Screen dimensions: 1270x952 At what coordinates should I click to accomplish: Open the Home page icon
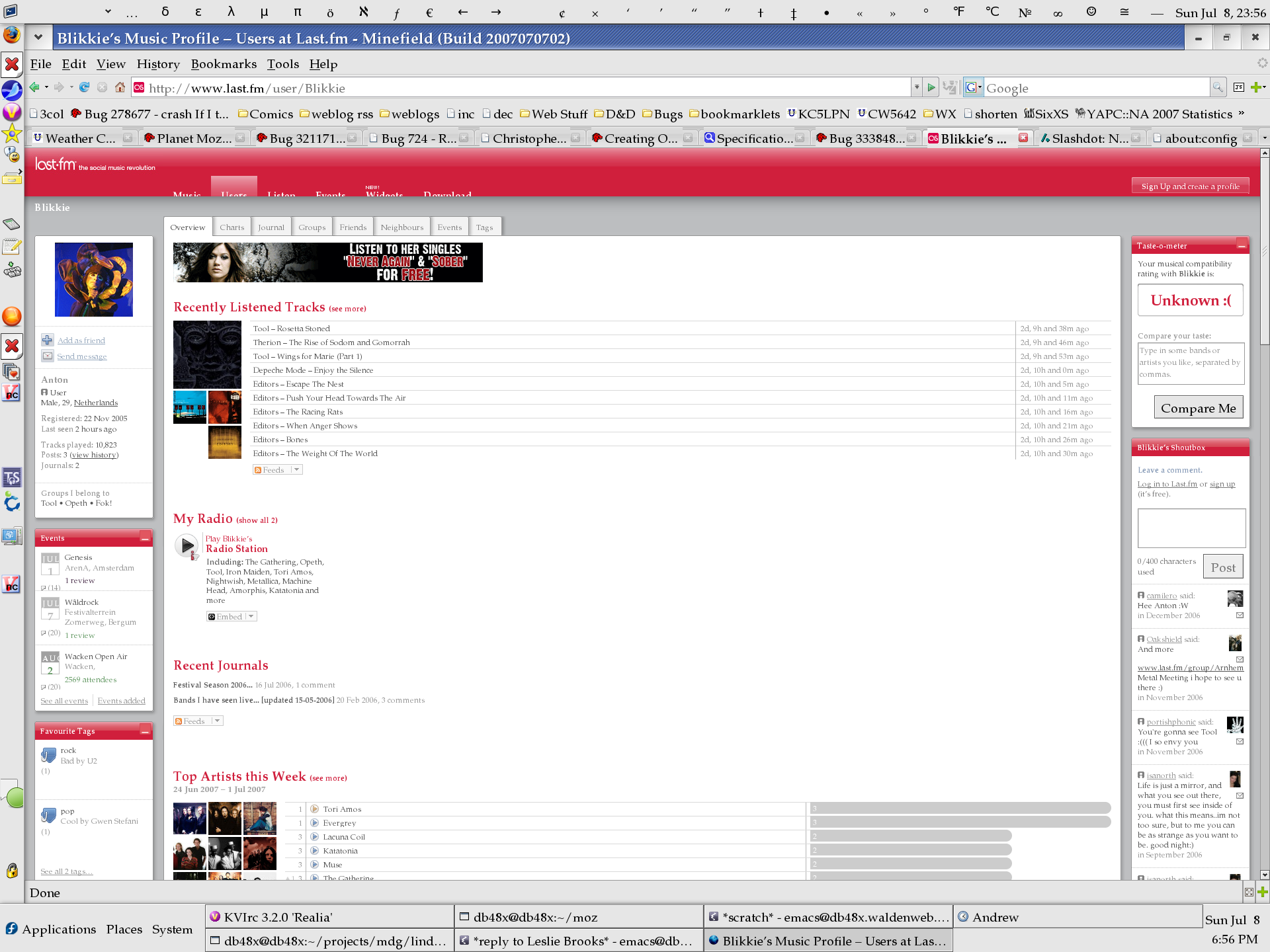point(120,87)
